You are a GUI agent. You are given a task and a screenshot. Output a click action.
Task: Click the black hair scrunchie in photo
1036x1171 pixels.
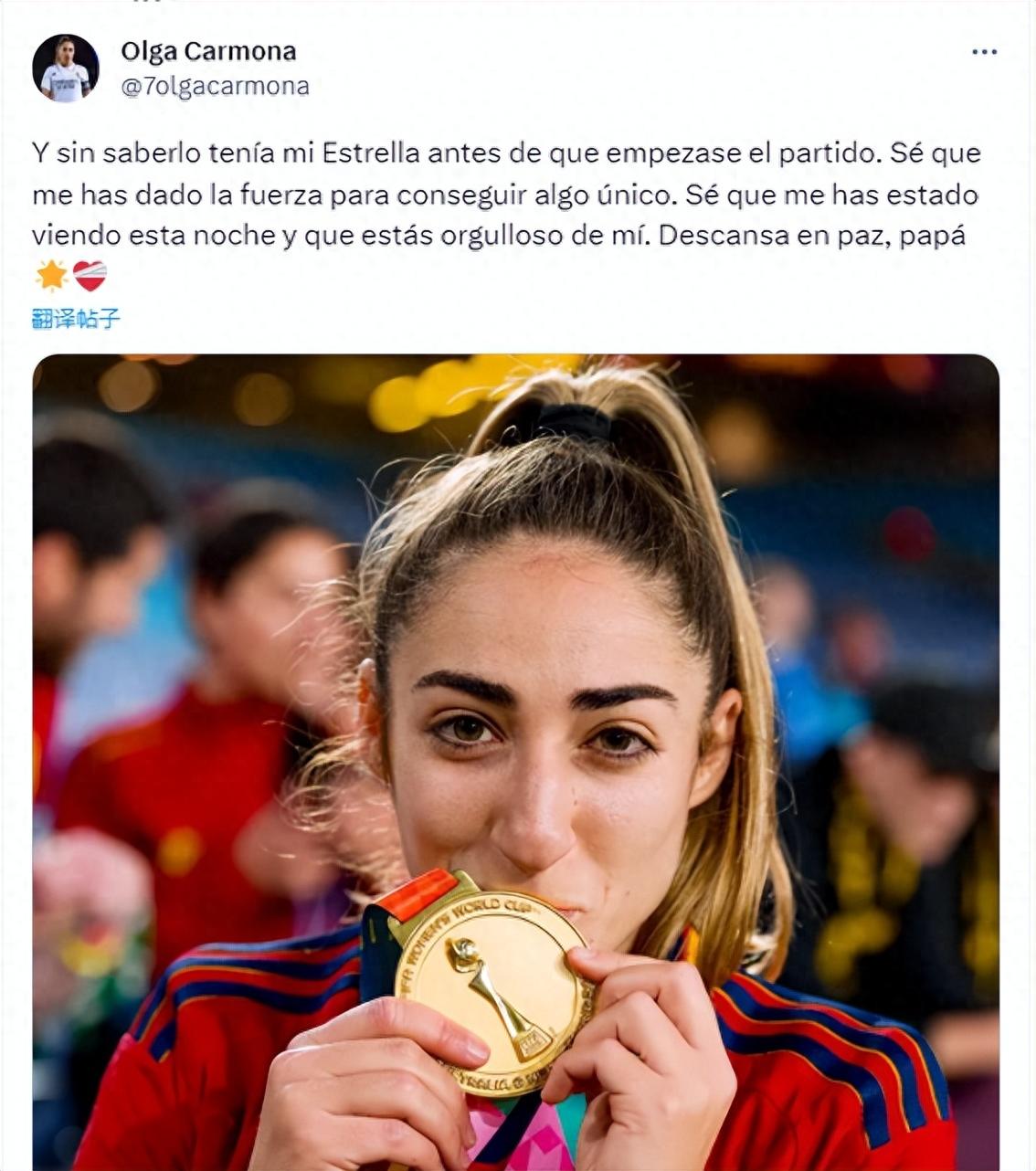coord(576,422)
